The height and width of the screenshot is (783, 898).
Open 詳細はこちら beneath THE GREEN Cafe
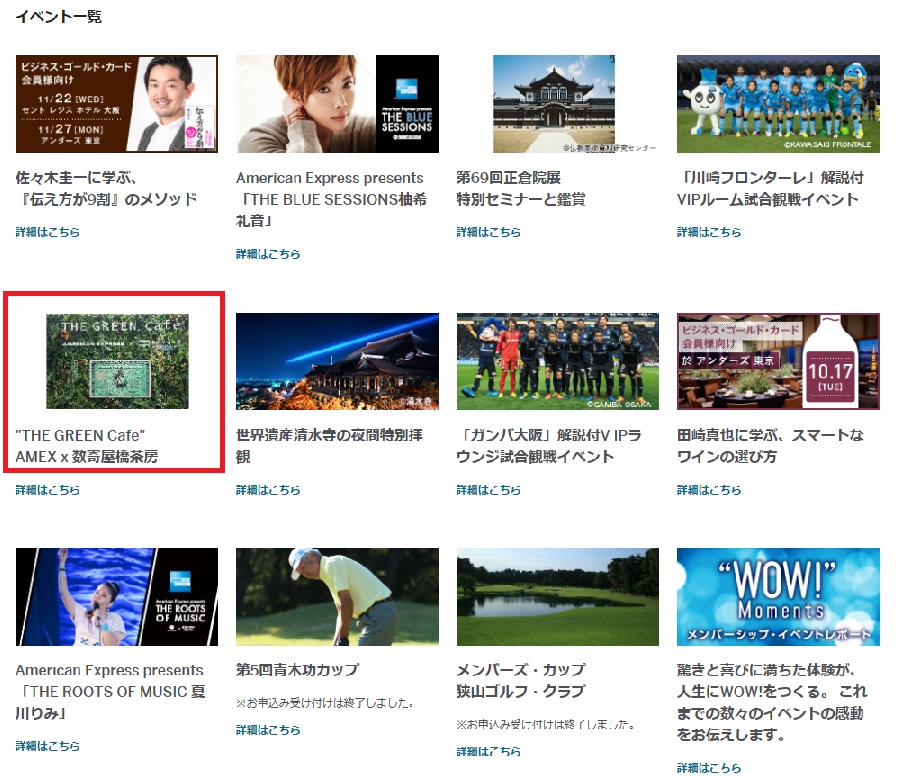coord(48,490)
